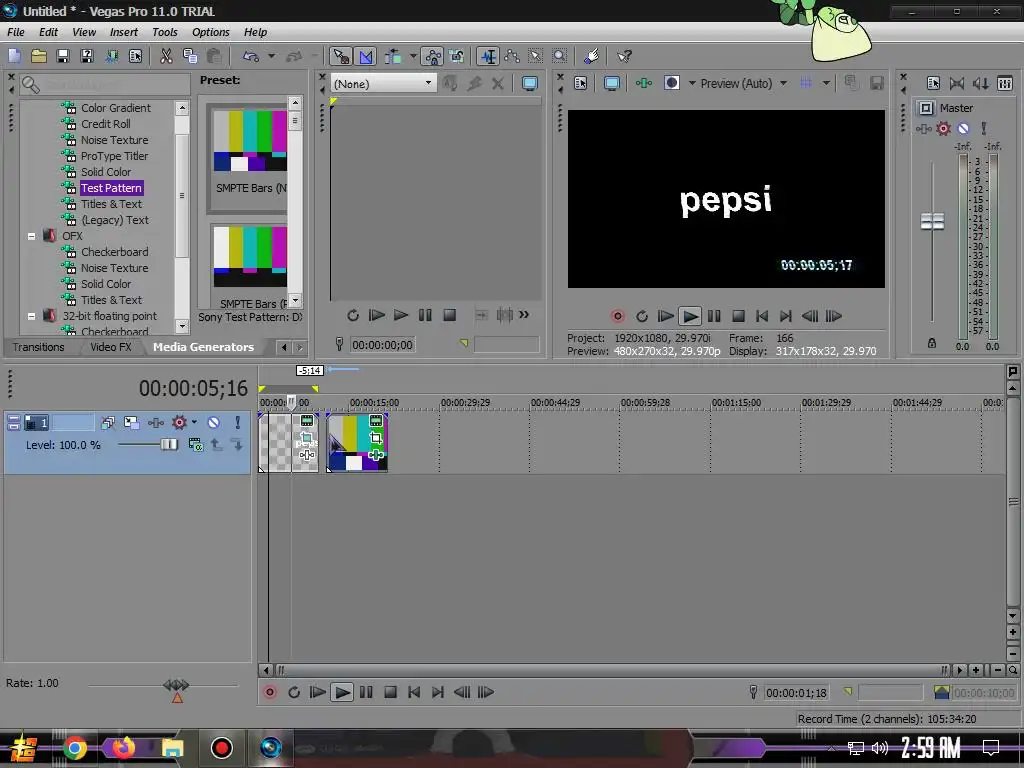Pause playback in the video preview panel
This screenshot has width=1024, height=768.
pyautogui.click(x=714, y=316)
